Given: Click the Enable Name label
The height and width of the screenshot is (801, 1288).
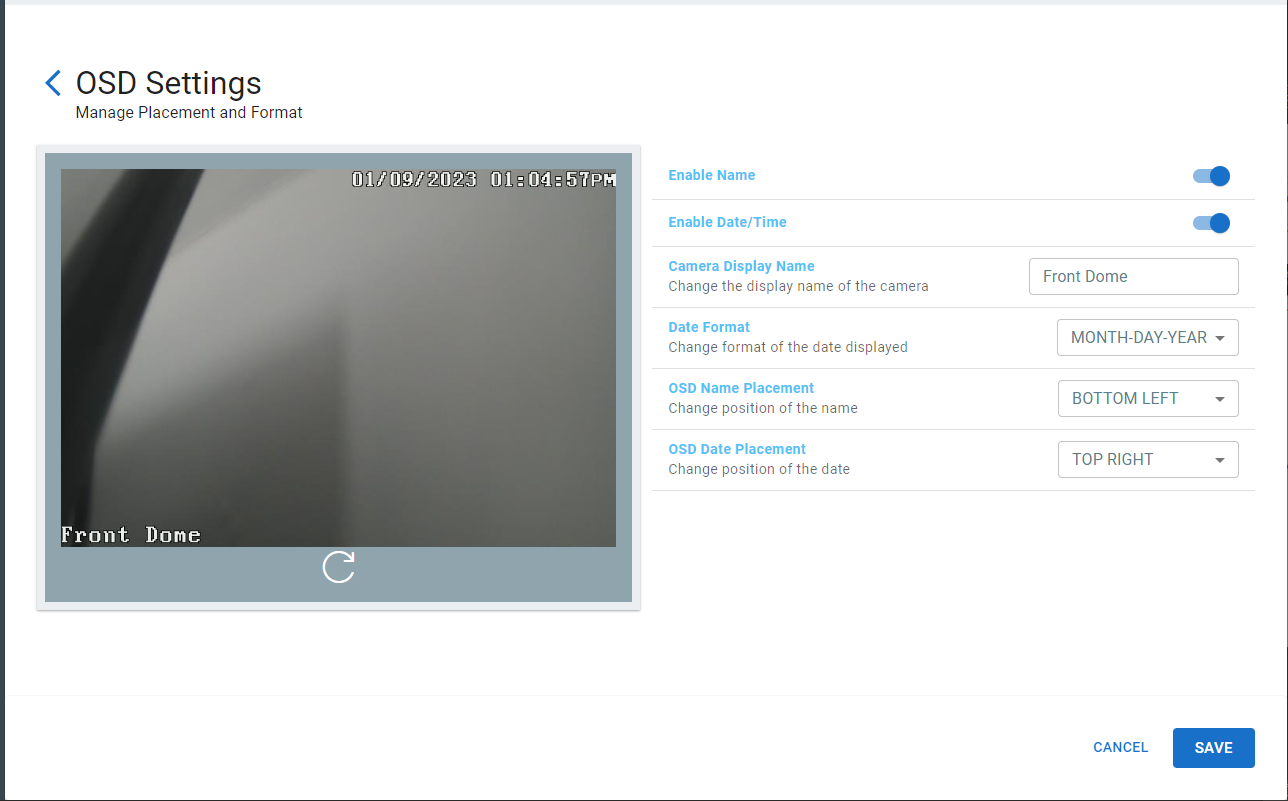Looking at the screenshot, I should coord(711,175).
